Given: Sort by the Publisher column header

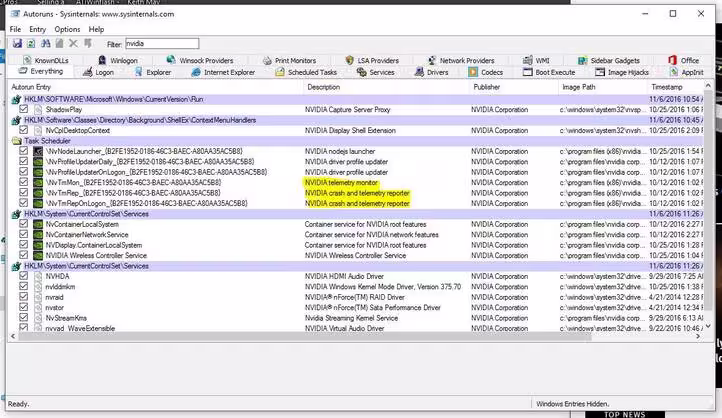Looking at the screenshot, I should [x=514, y=87].
